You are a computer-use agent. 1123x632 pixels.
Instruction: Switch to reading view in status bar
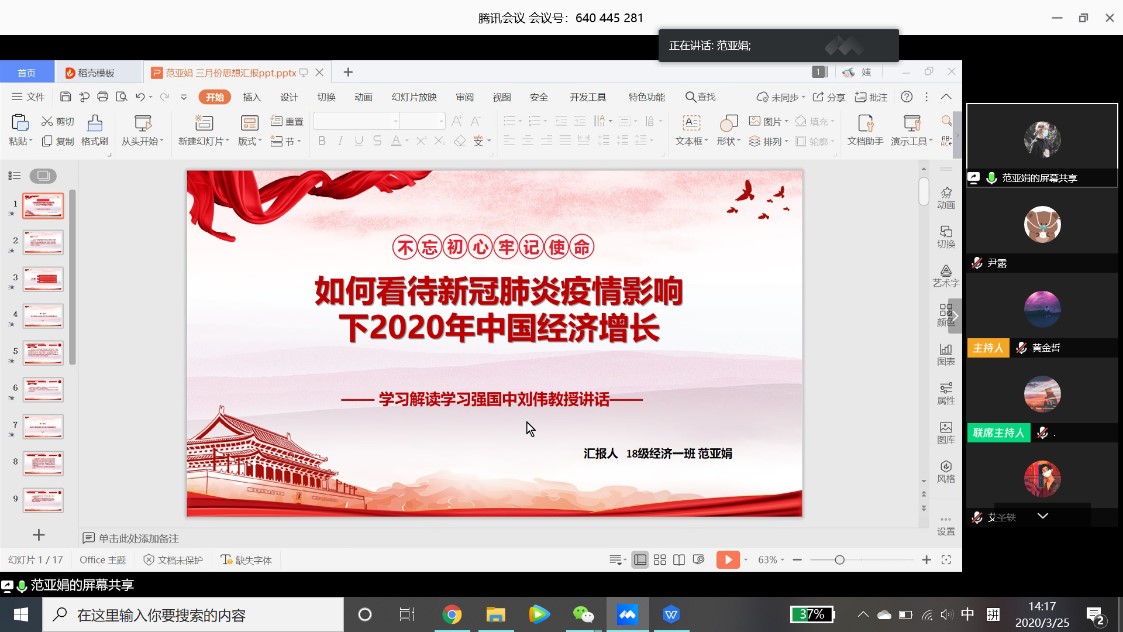point(679,560)
